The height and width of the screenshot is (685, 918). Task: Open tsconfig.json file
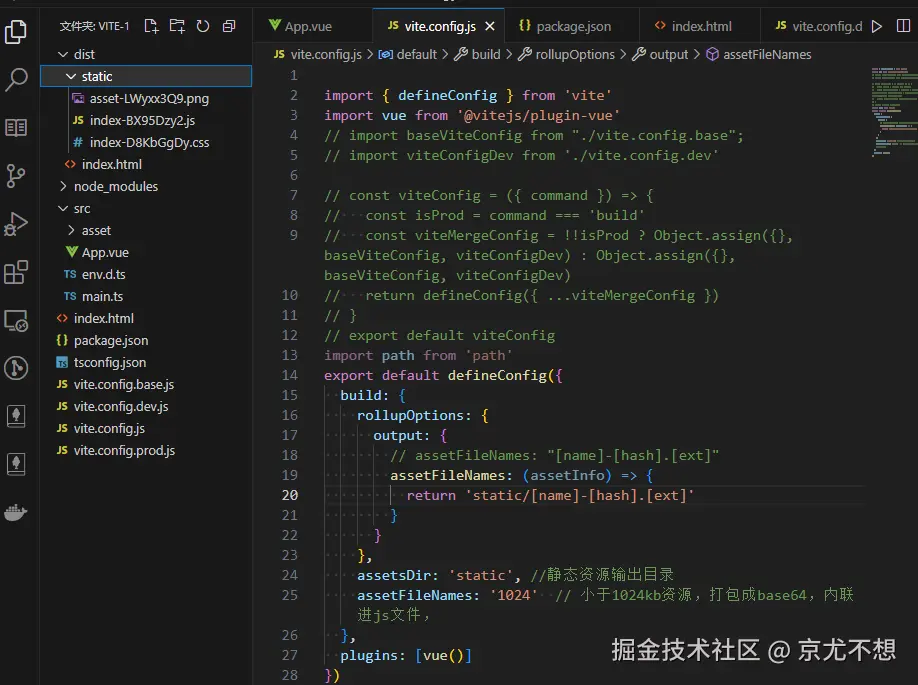pyautogui.click(x=109, y=362)
